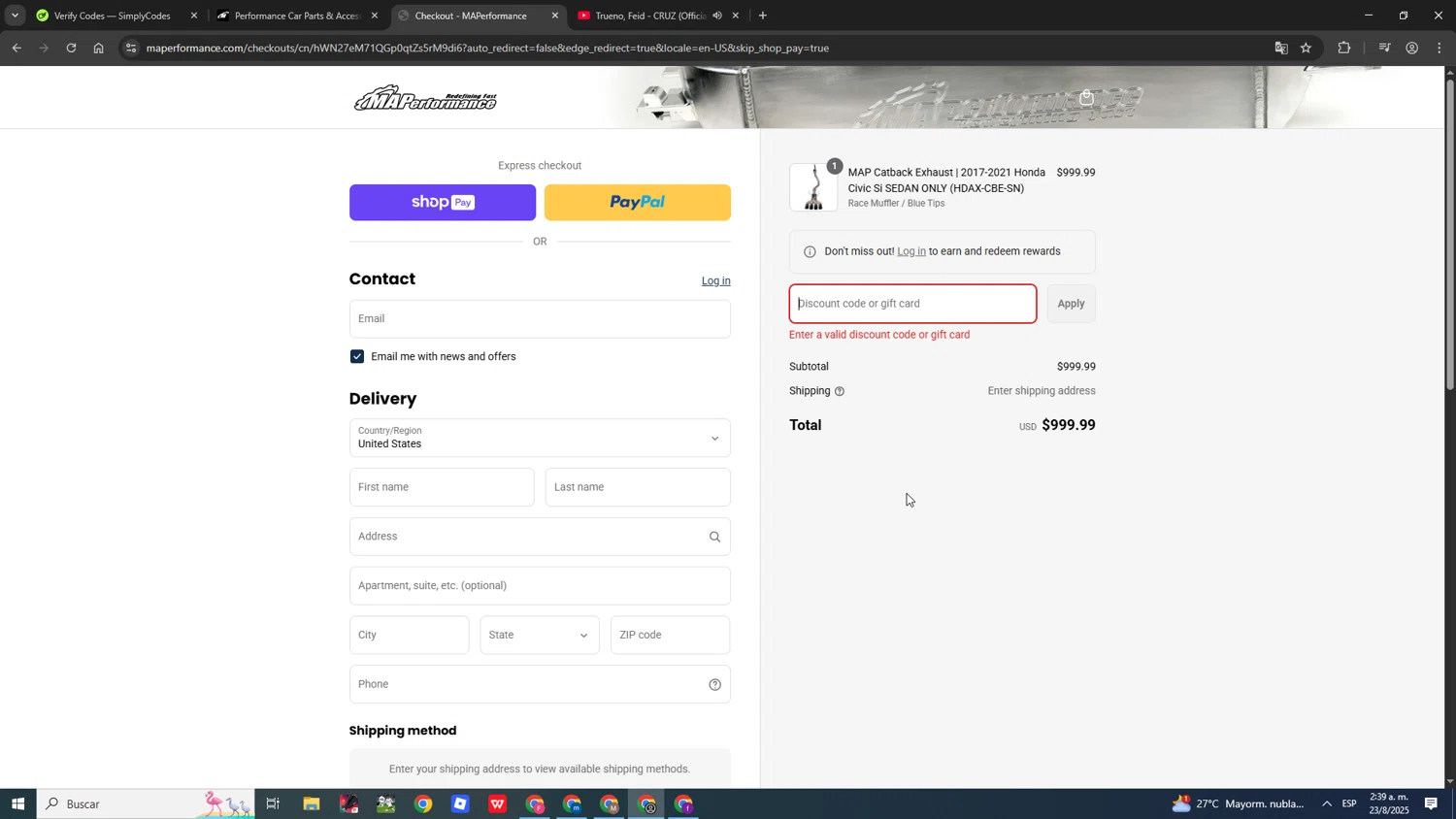Open File Explorer from the taskbar
Viewport: 1456px width, 819px height.
311,803
